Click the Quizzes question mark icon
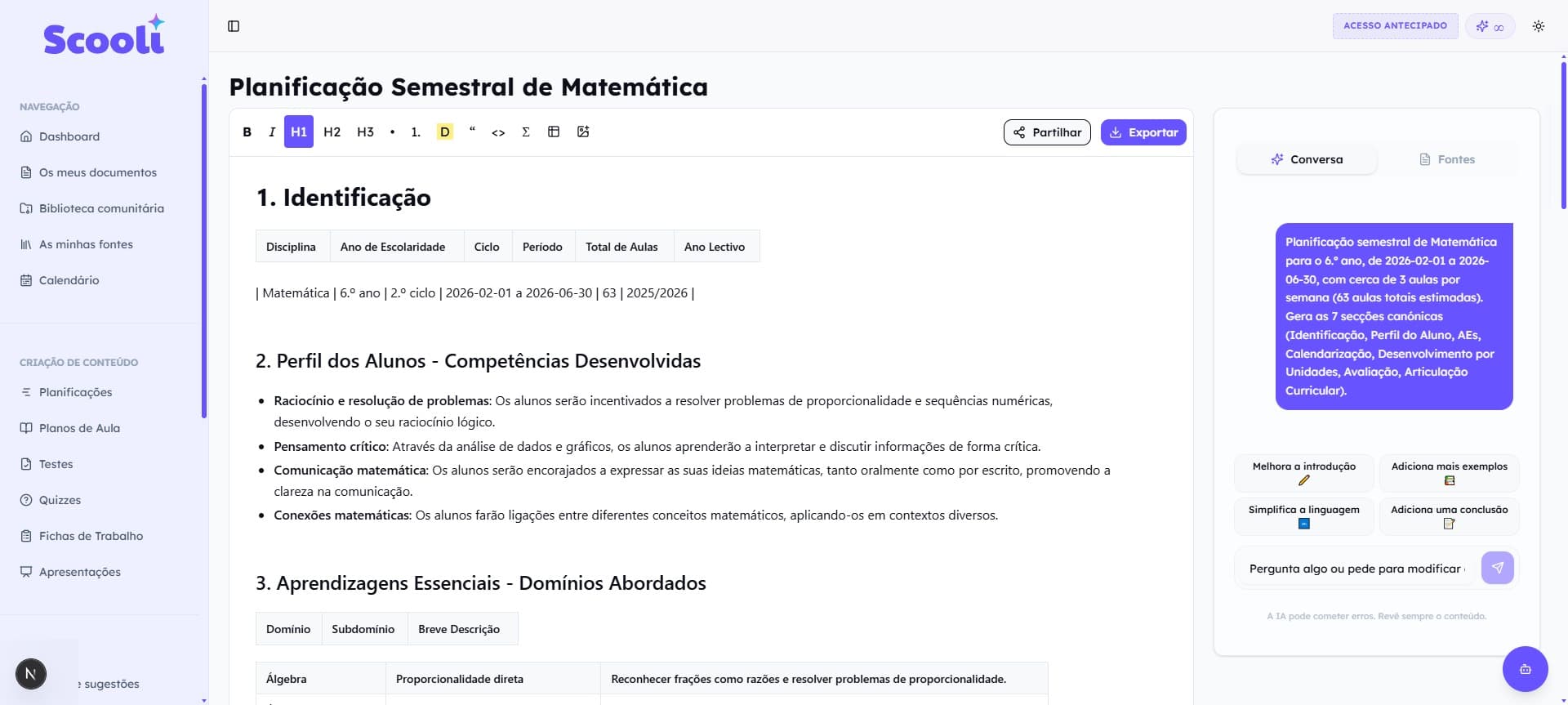 26,500
